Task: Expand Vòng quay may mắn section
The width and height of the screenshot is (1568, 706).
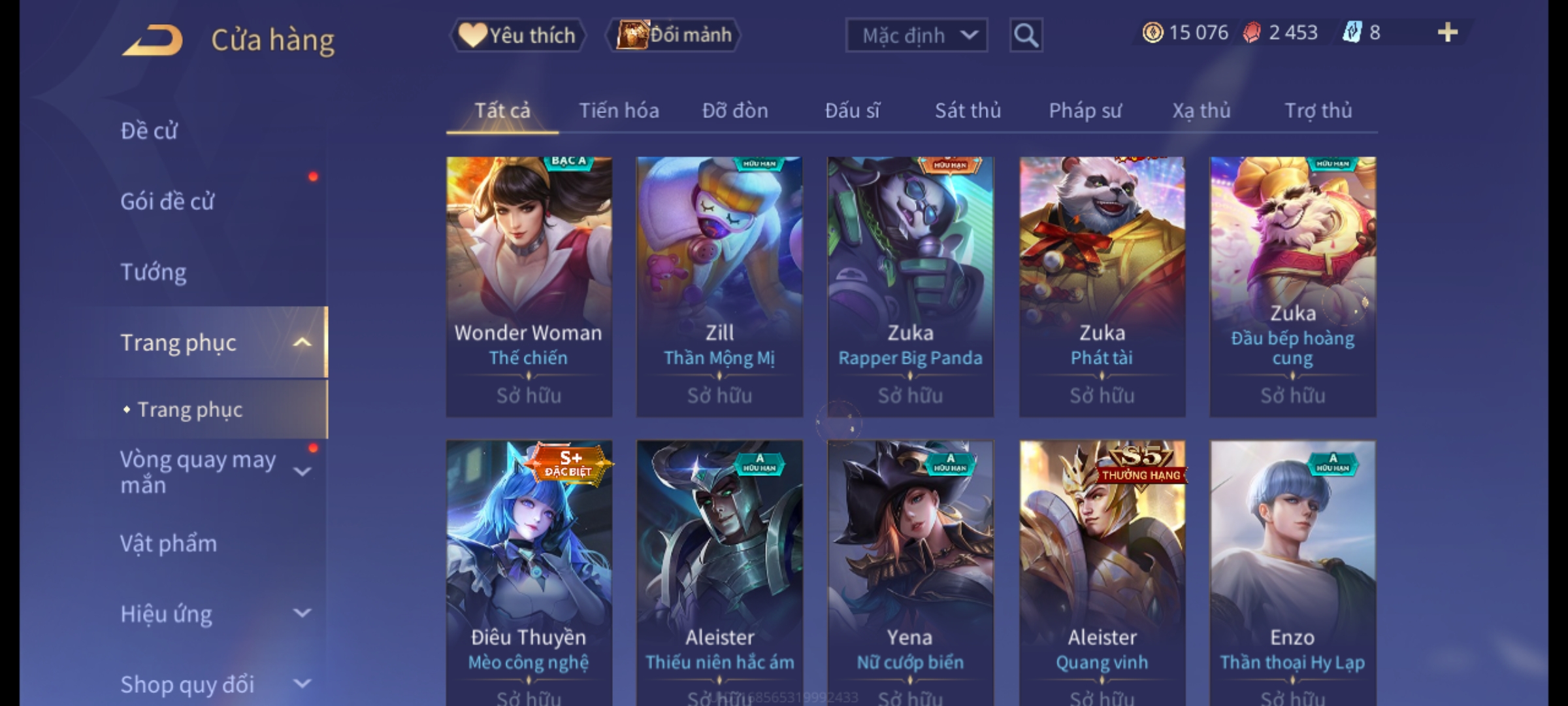Action: click(x=302, y=472)
